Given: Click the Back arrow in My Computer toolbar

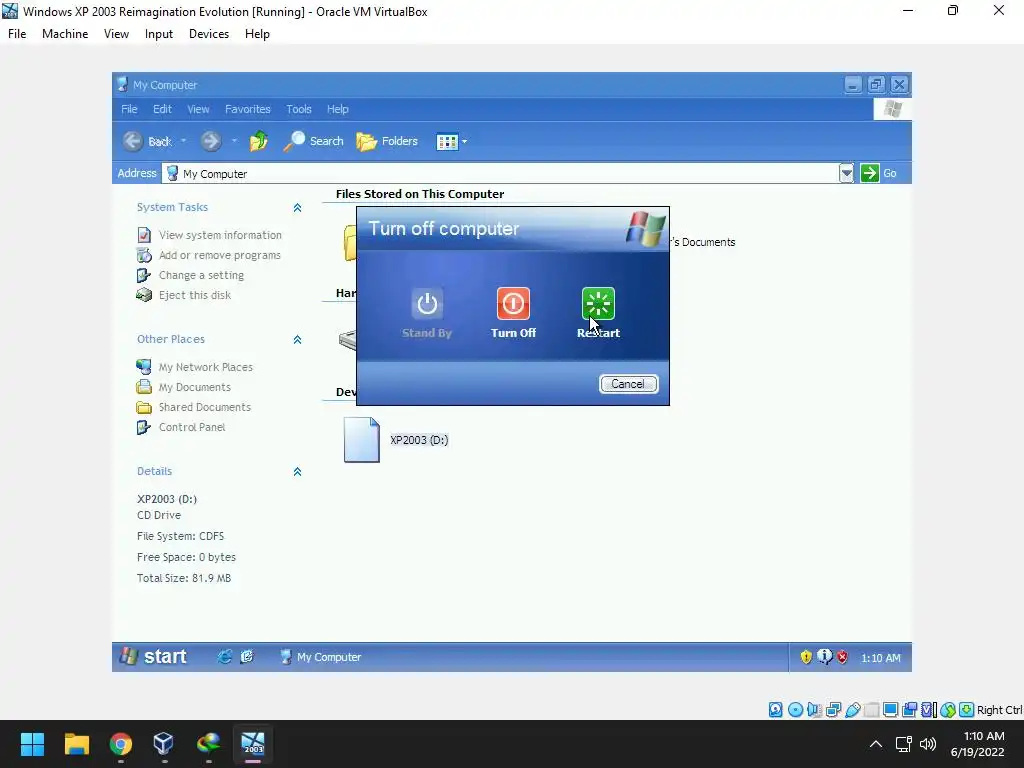Looking at the screenshot, I should point(133,141).
